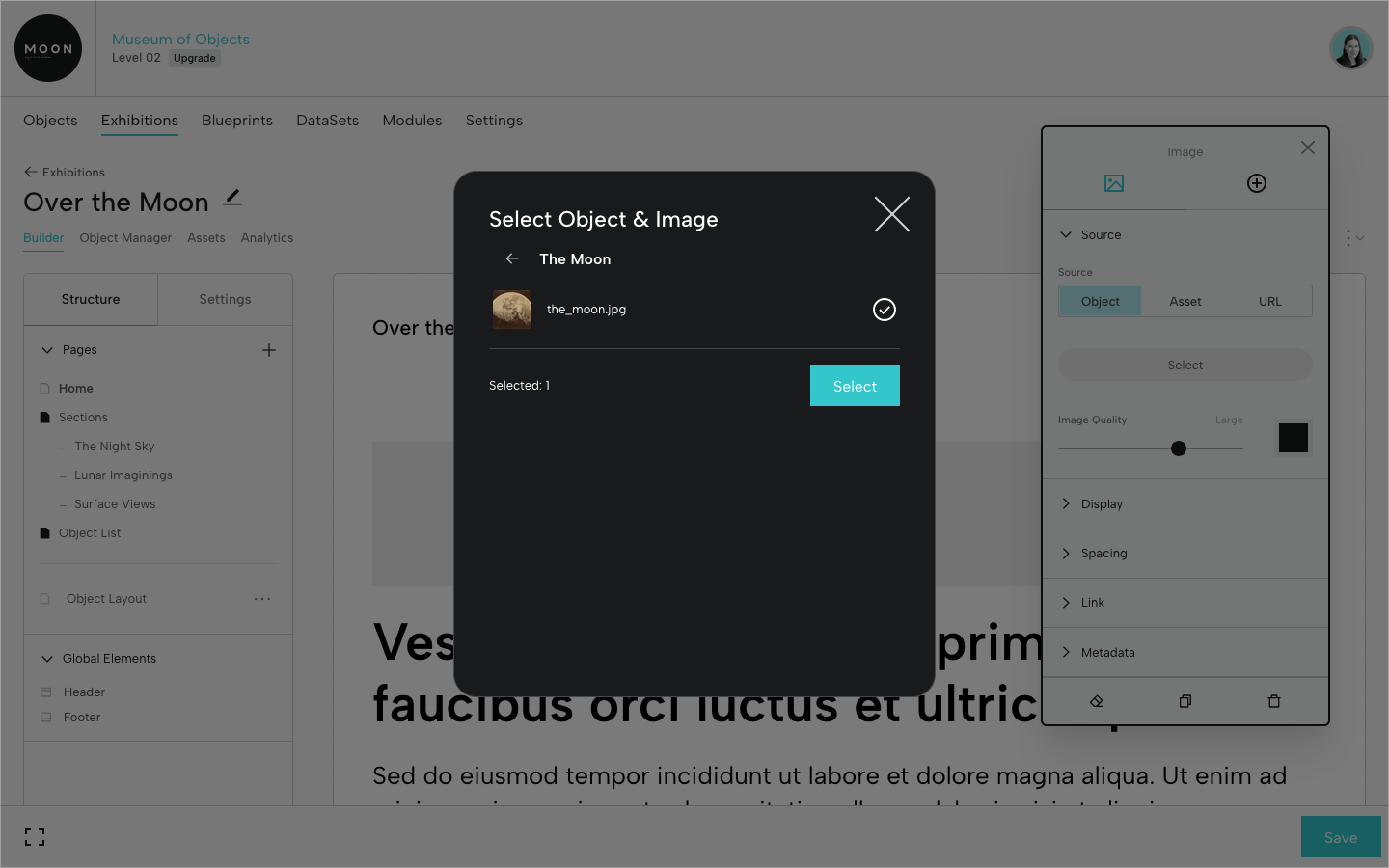Click the_moon.jpg thumbnail

point(512,309)
